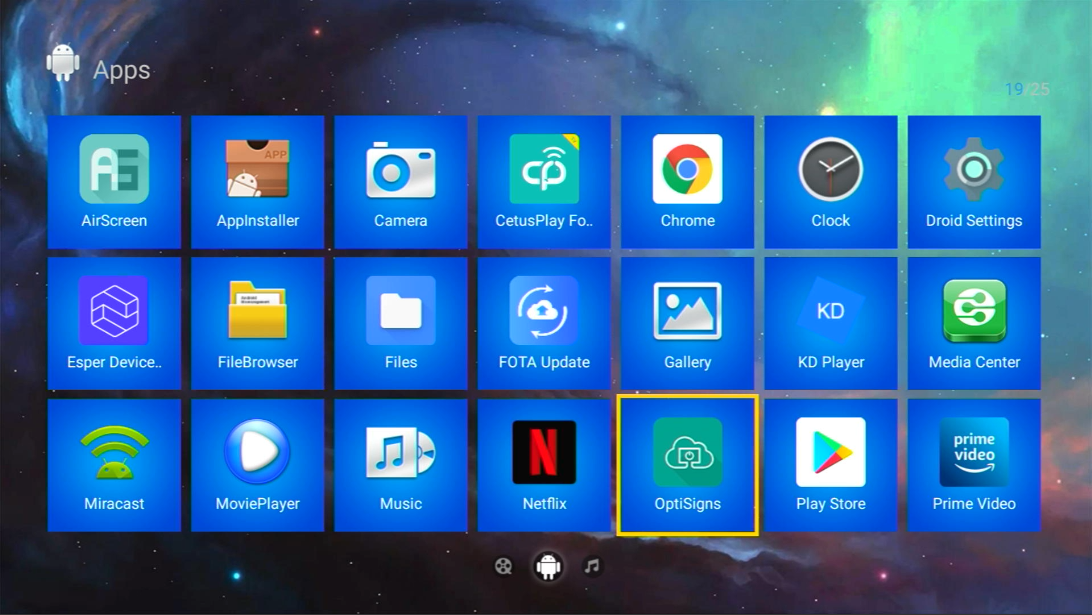Launch FOTA Update
Image resolution: width=1092 pixels, height=615 pixels.
[544, 323]
